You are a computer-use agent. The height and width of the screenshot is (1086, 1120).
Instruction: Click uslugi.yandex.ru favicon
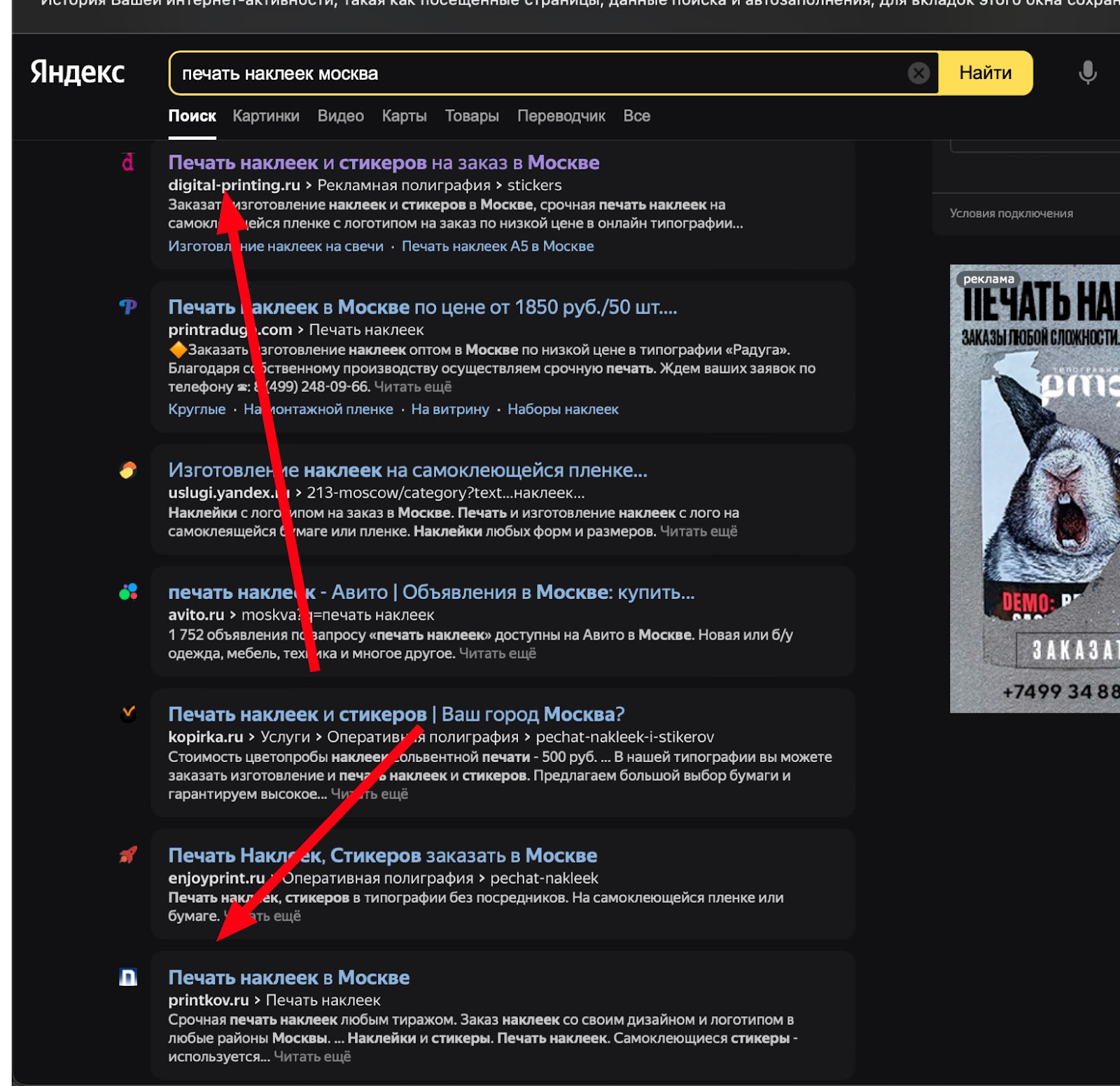tap(128, 470)
